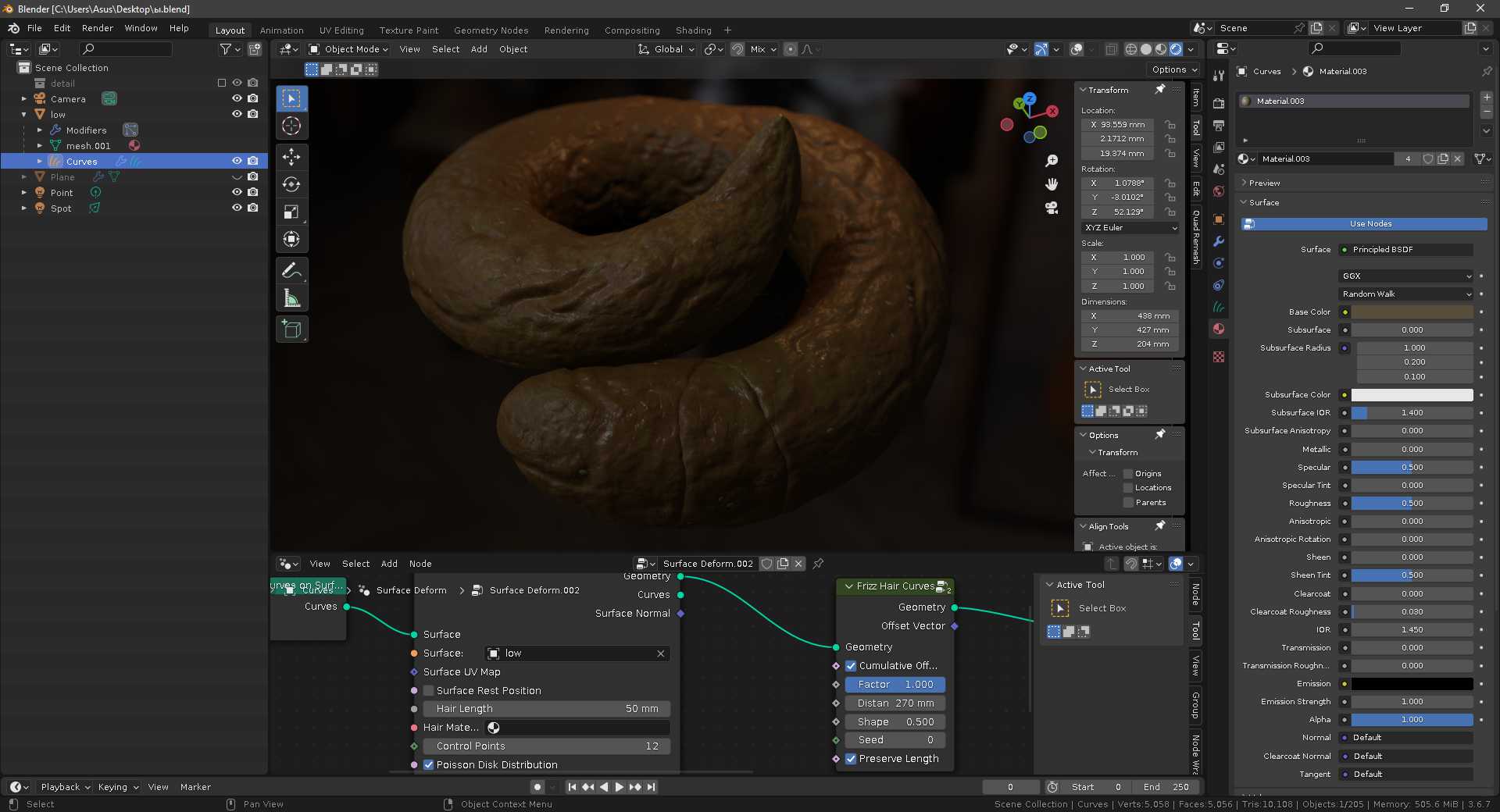Open the XYZ Euler rotation mode dropdown
1500x812 pixels.
pyautogui.click(x=1130, y=228)
